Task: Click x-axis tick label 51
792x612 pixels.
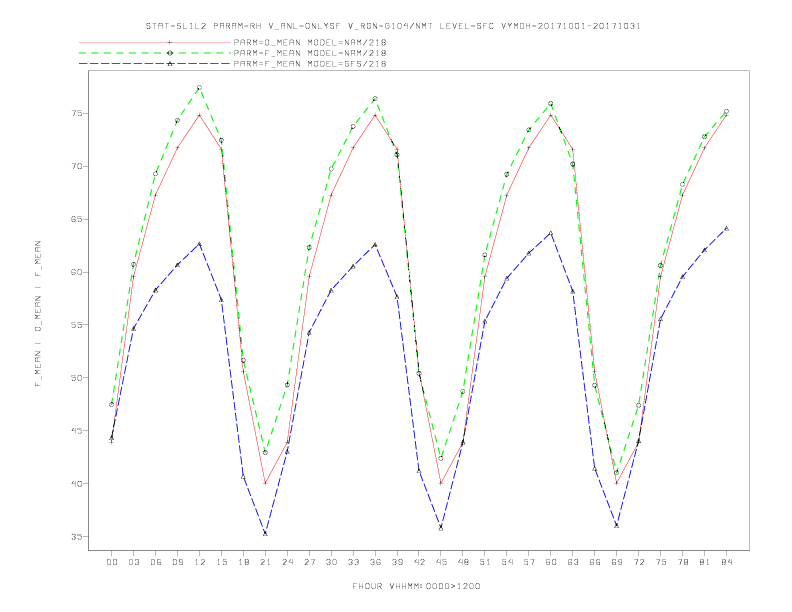Action: tap(485, 562)
